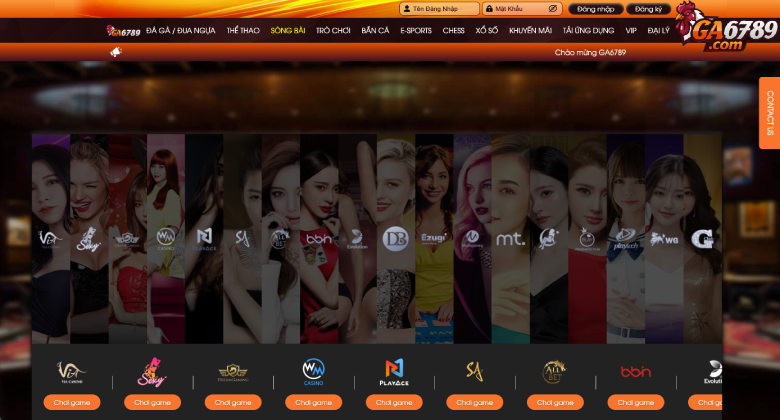
Task: Select the bbin banner strip
Action: pos(319,239)
